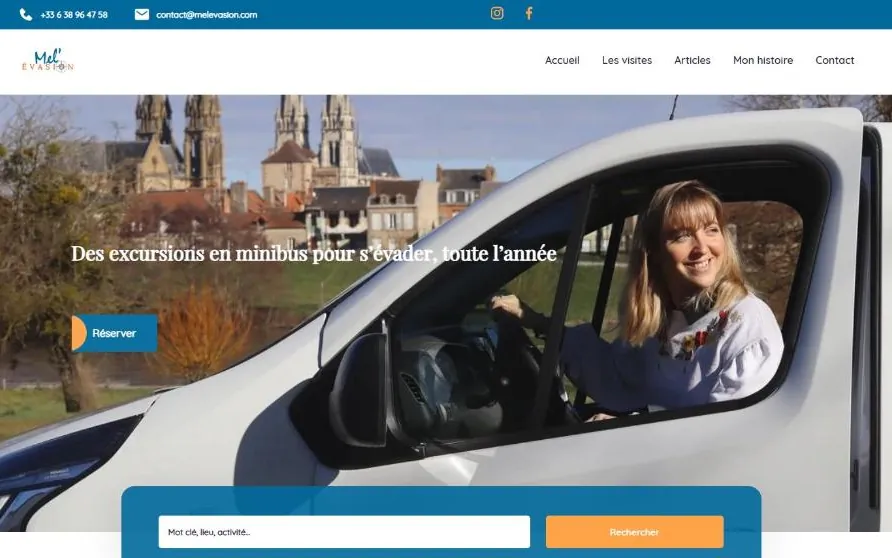Open the Facebook page icon
Viewport: 892px width, 558px height.
point(528,13)
